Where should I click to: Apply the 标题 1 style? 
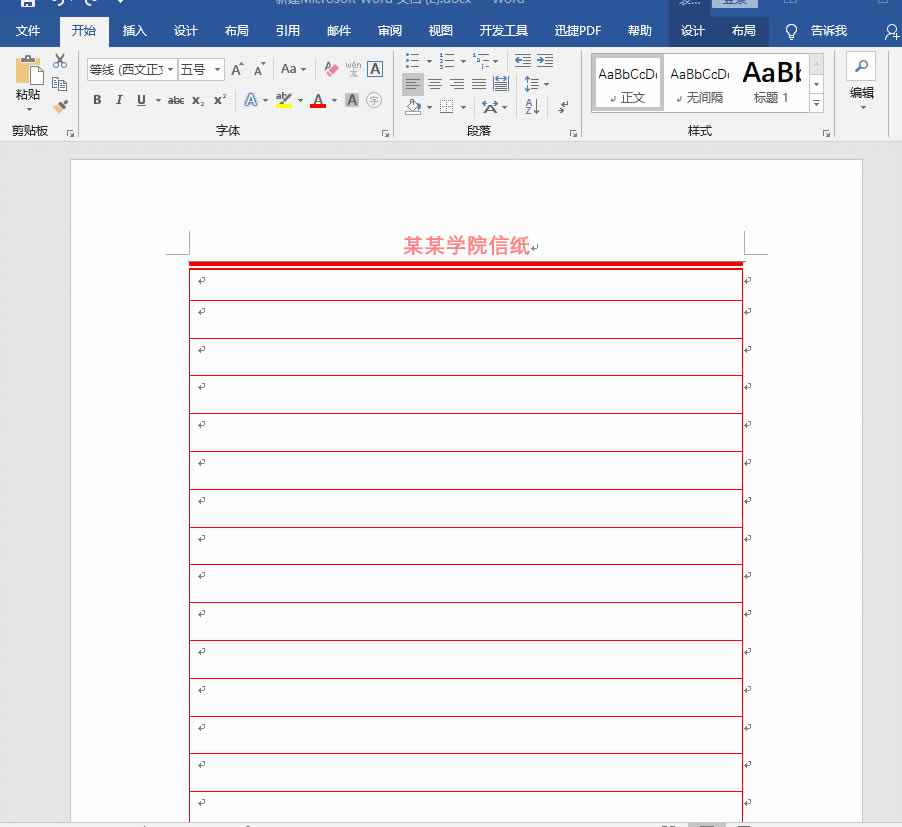(x=771, y=81)
